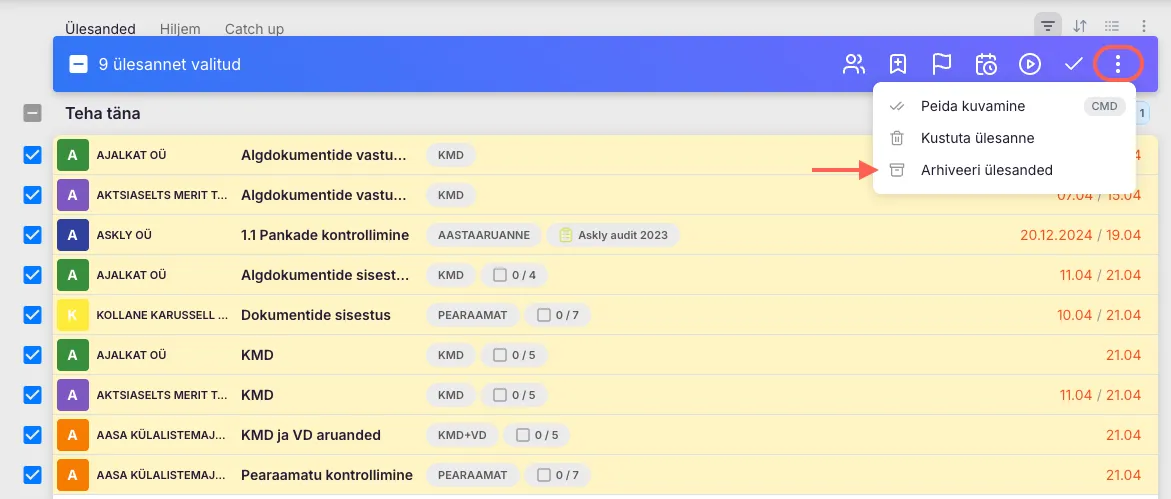
Task: Click the flag icon in selection bar
Action: pos(941,65)
